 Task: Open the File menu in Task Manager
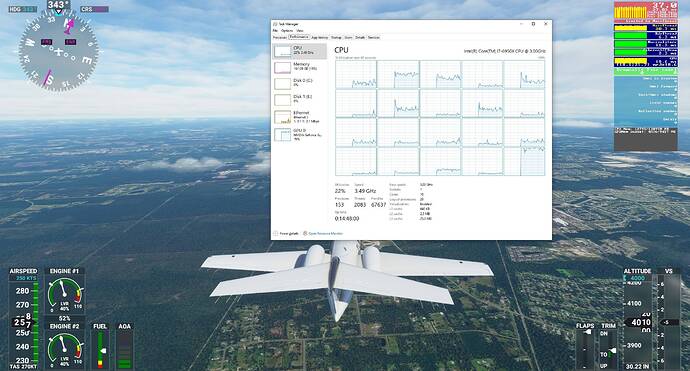[x=275, y=31]
